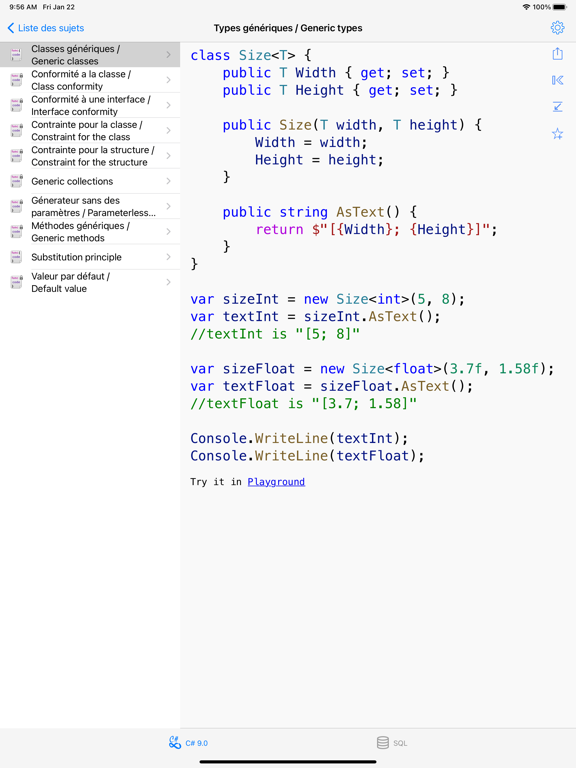Open the Constraint for the class chevron
This screenshot has height=768, width=576.
168,130
